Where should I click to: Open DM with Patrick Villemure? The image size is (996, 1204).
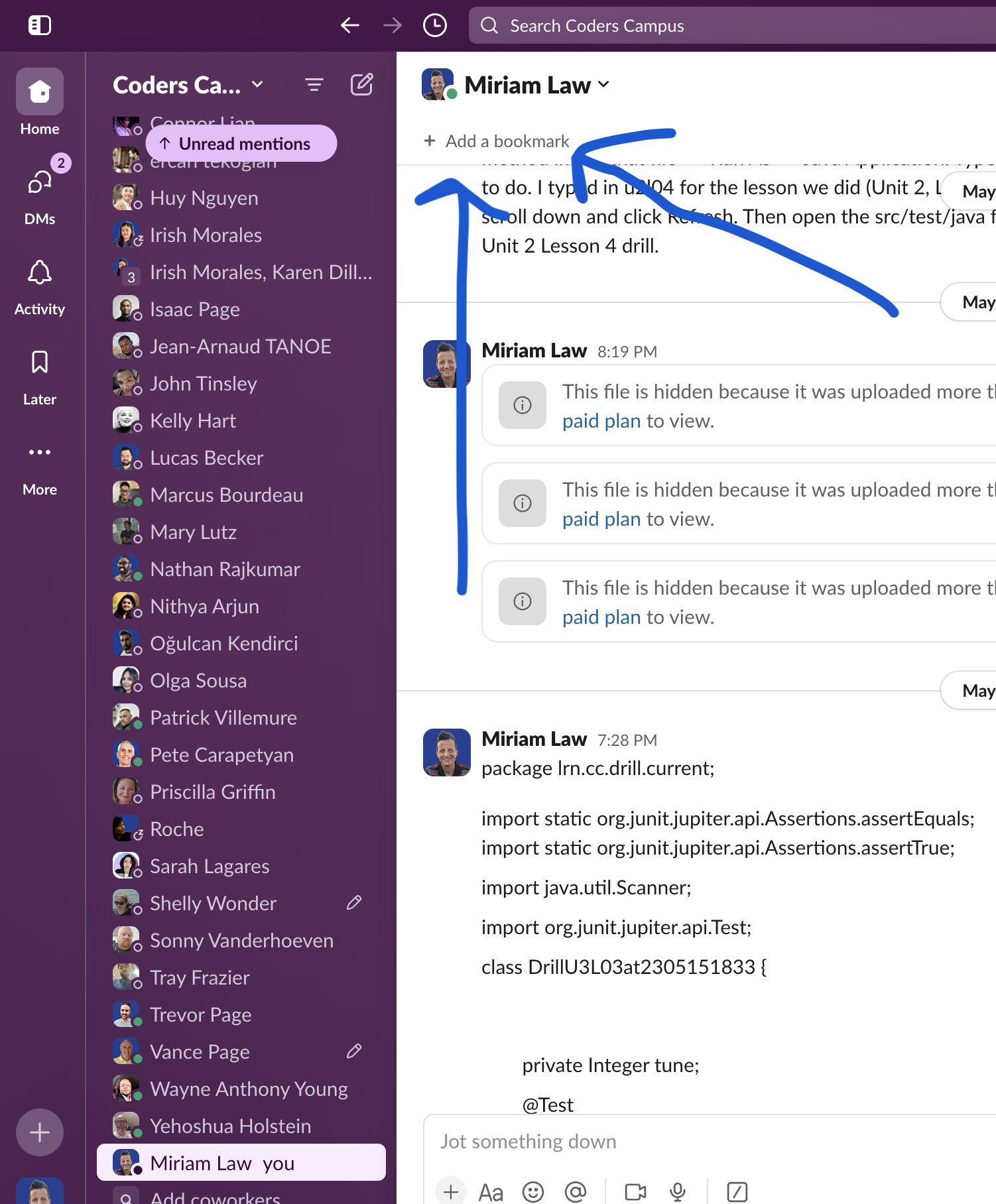pyautogui.click(x=241, y=717)
